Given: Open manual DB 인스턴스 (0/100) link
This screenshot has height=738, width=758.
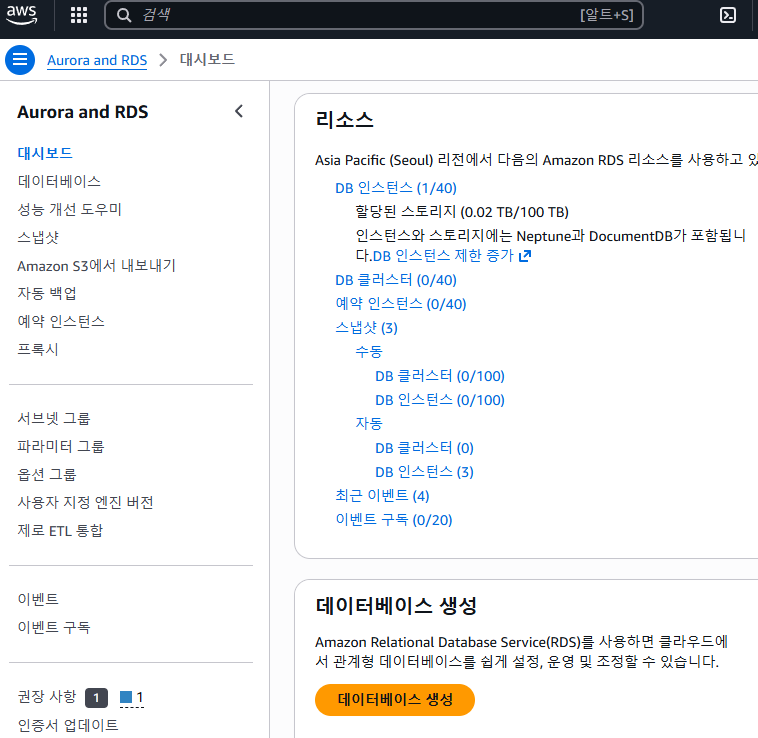Looking at the screenshot, I should pos(440,400).
